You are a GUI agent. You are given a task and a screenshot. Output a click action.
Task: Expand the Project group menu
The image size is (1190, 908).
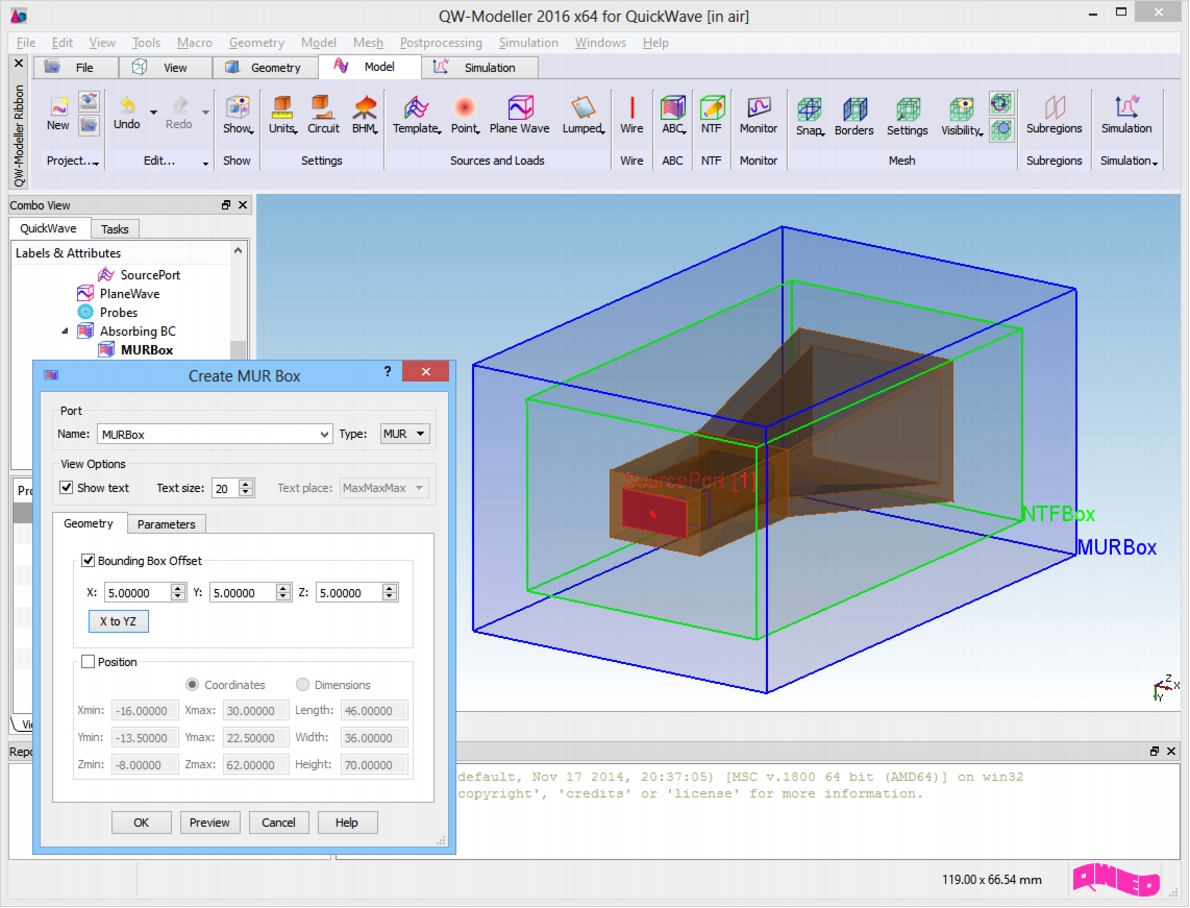tap(73, 161)
